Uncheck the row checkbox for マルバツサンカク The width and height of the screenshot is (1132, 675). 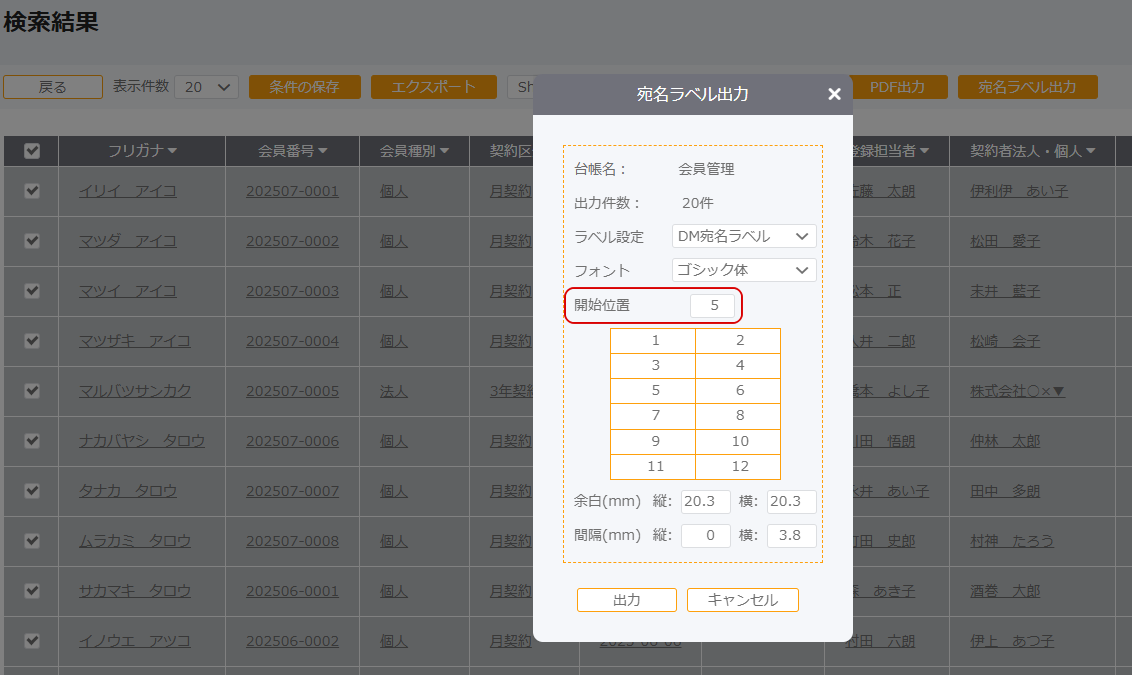pyautogui.click(x=32, y=391)
